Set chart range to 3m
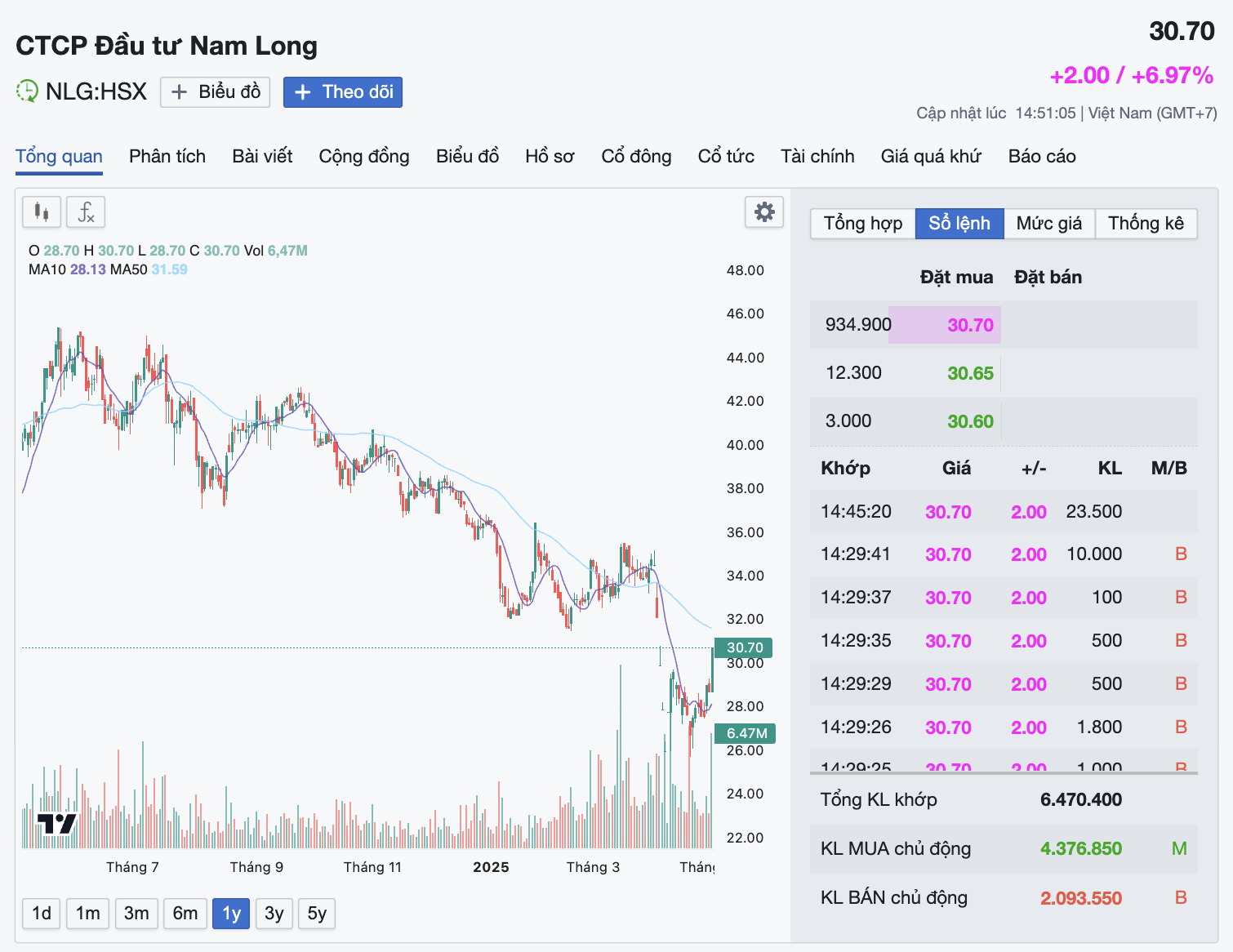1233x952 pixels. [136, 913]
